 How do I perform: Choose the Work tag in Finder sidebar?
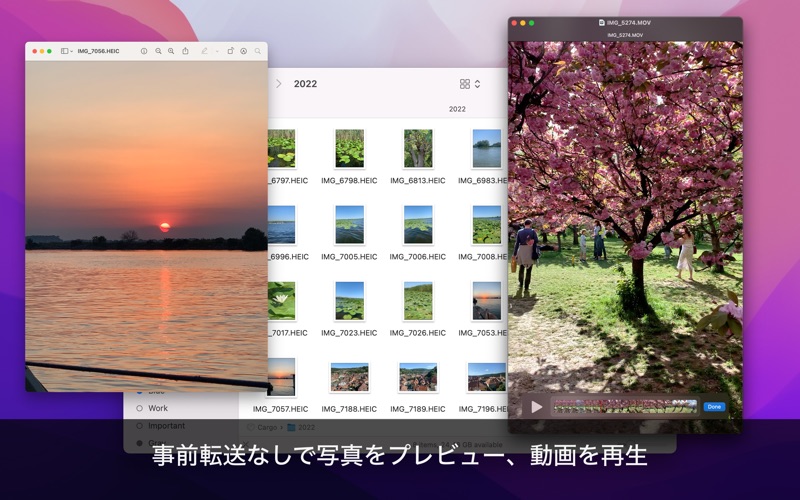152,408
